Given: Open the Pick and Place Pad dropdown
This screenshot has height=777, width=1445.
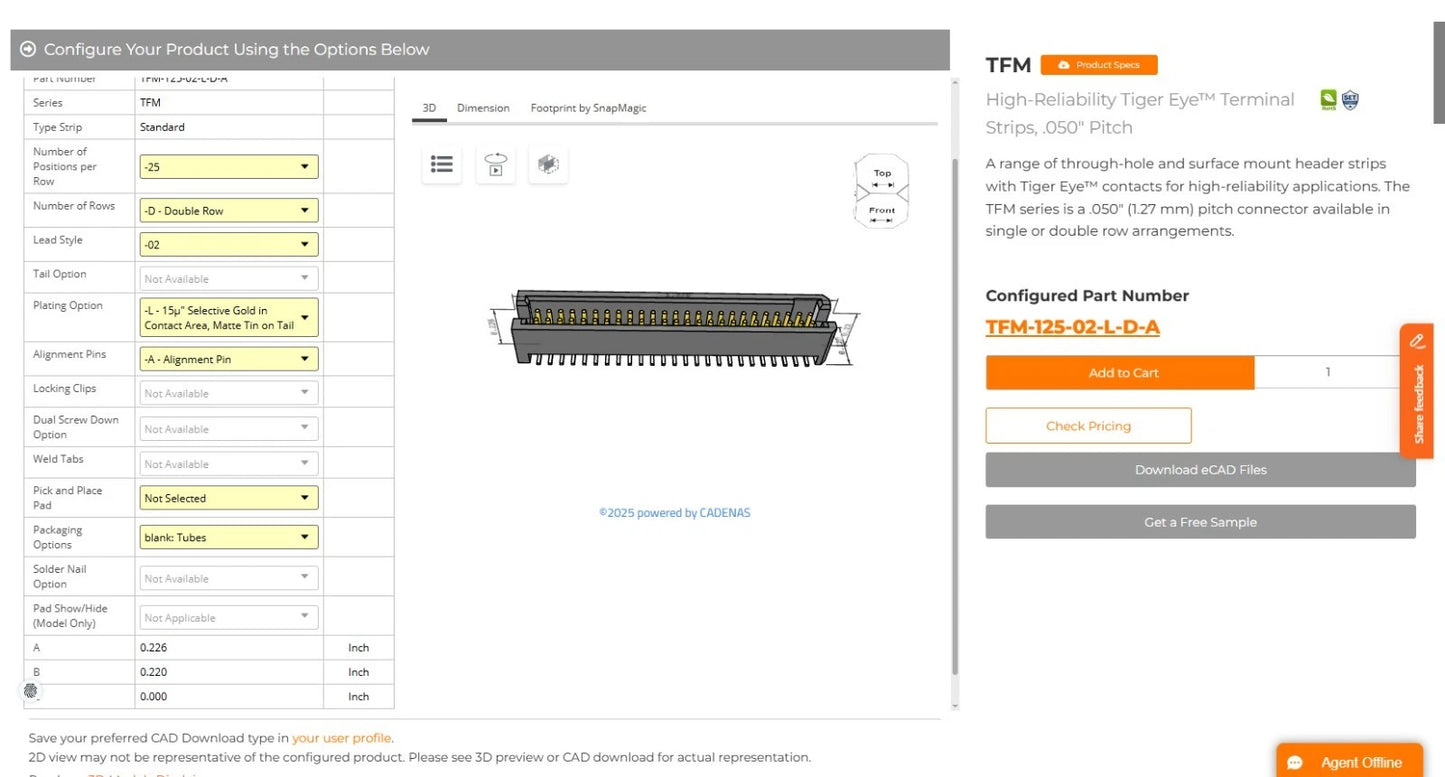Looking at the screenshot, I should (x=229, y=498).
